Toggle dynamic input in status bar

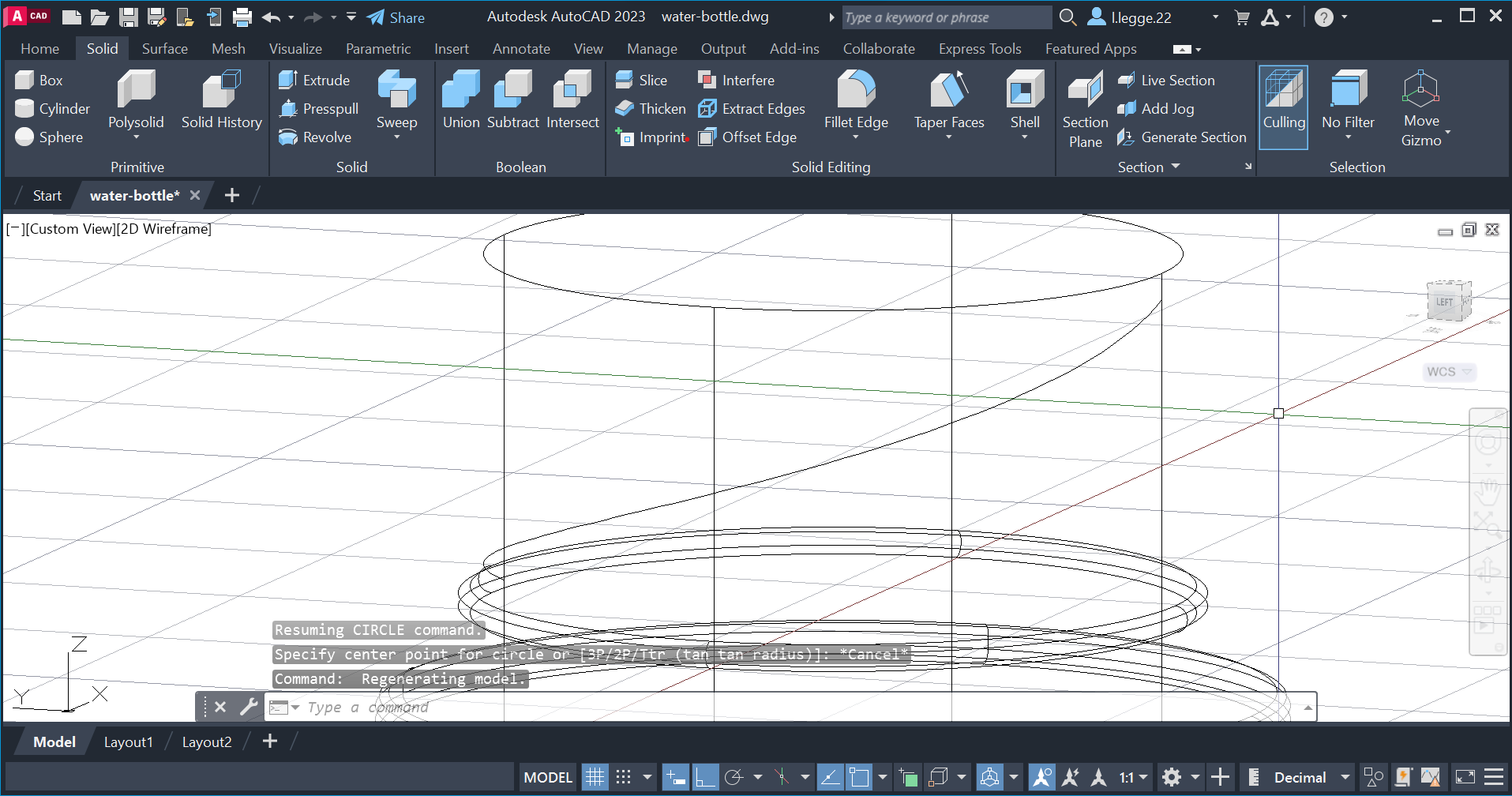pyautogui.click(x=676, y=777)
